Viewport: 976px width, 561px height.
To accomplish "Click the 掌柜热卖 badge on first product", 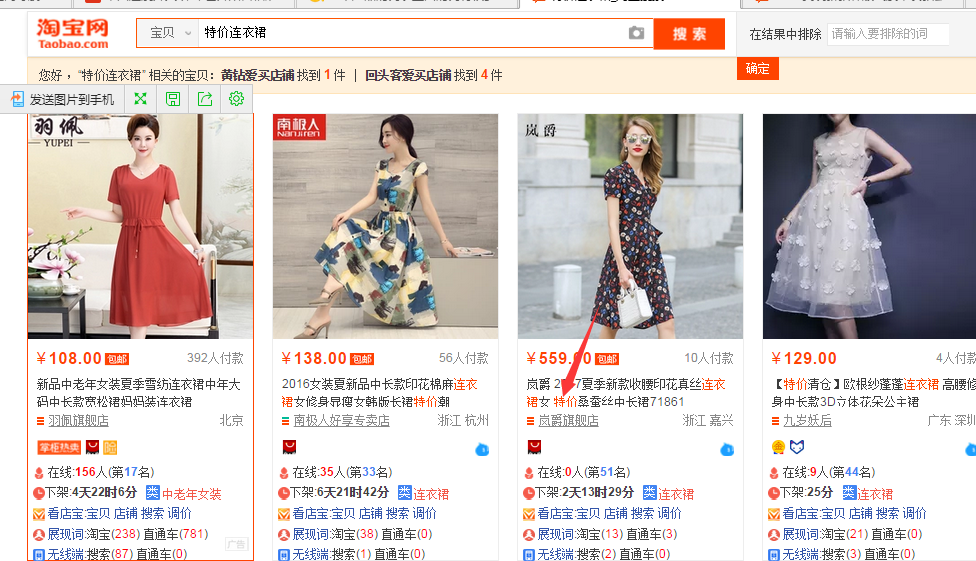I will click(x=57, y=447).
